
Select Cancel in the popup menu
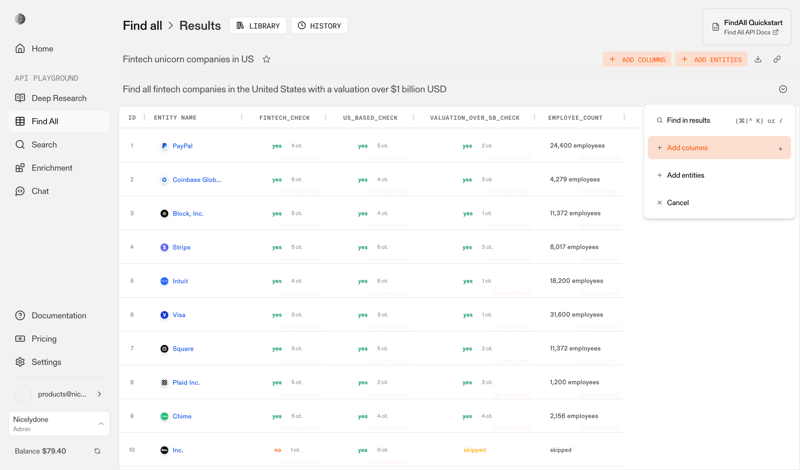pos(677,203)
